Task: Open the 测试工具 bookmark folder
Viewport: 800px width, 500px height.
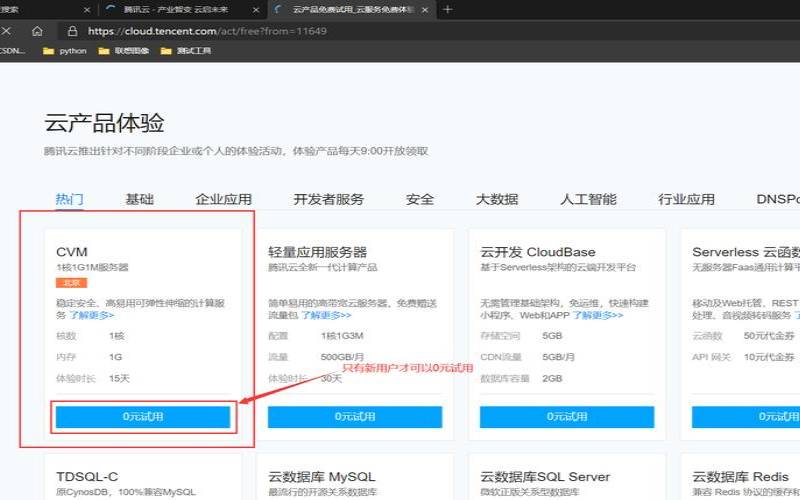Action: pyautogui.click(x=186, y=50)
